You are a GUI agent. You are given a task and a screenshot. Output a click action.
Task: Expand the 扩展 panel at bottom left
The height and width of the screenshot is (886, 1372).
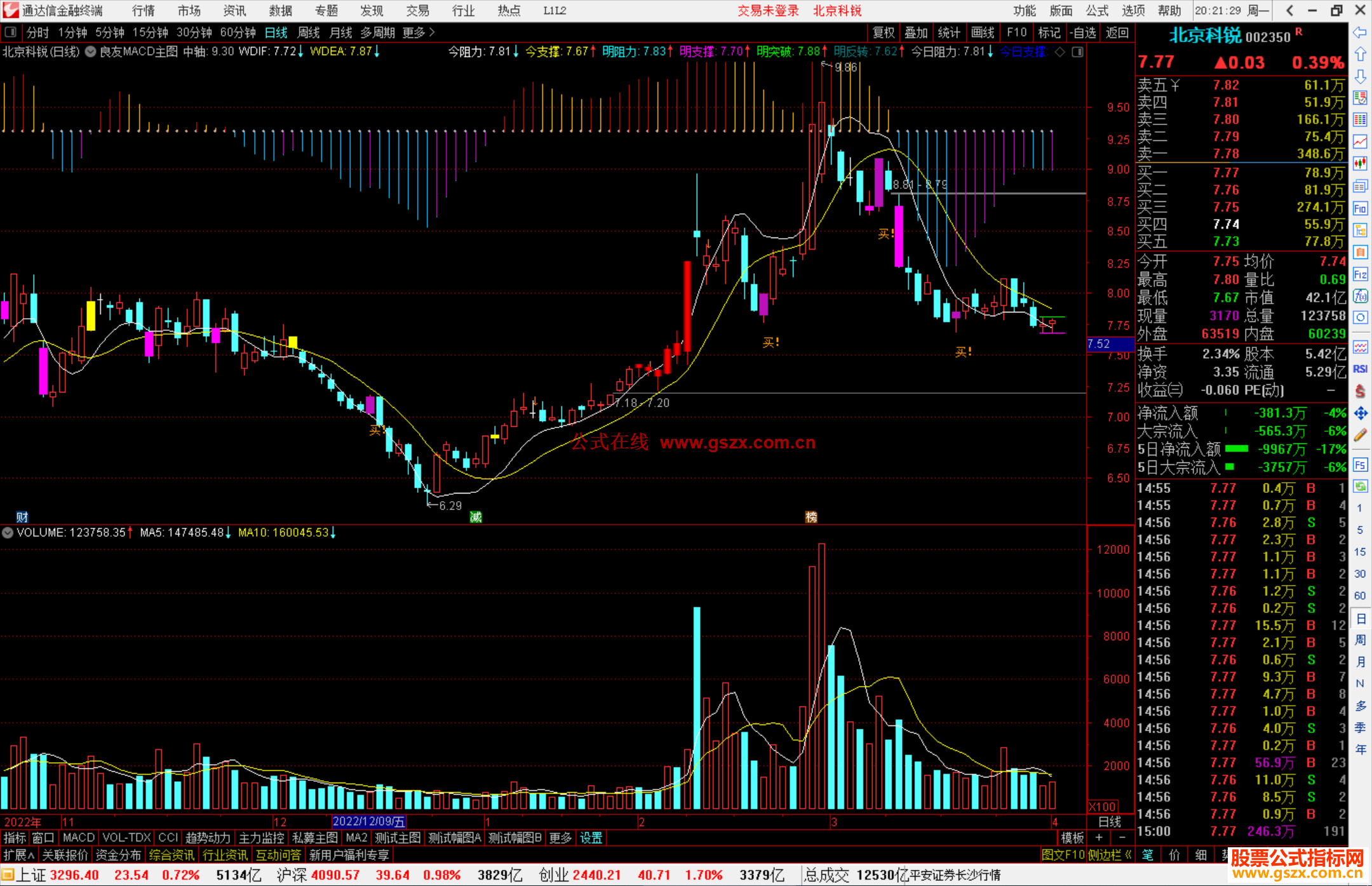[18, 855]
